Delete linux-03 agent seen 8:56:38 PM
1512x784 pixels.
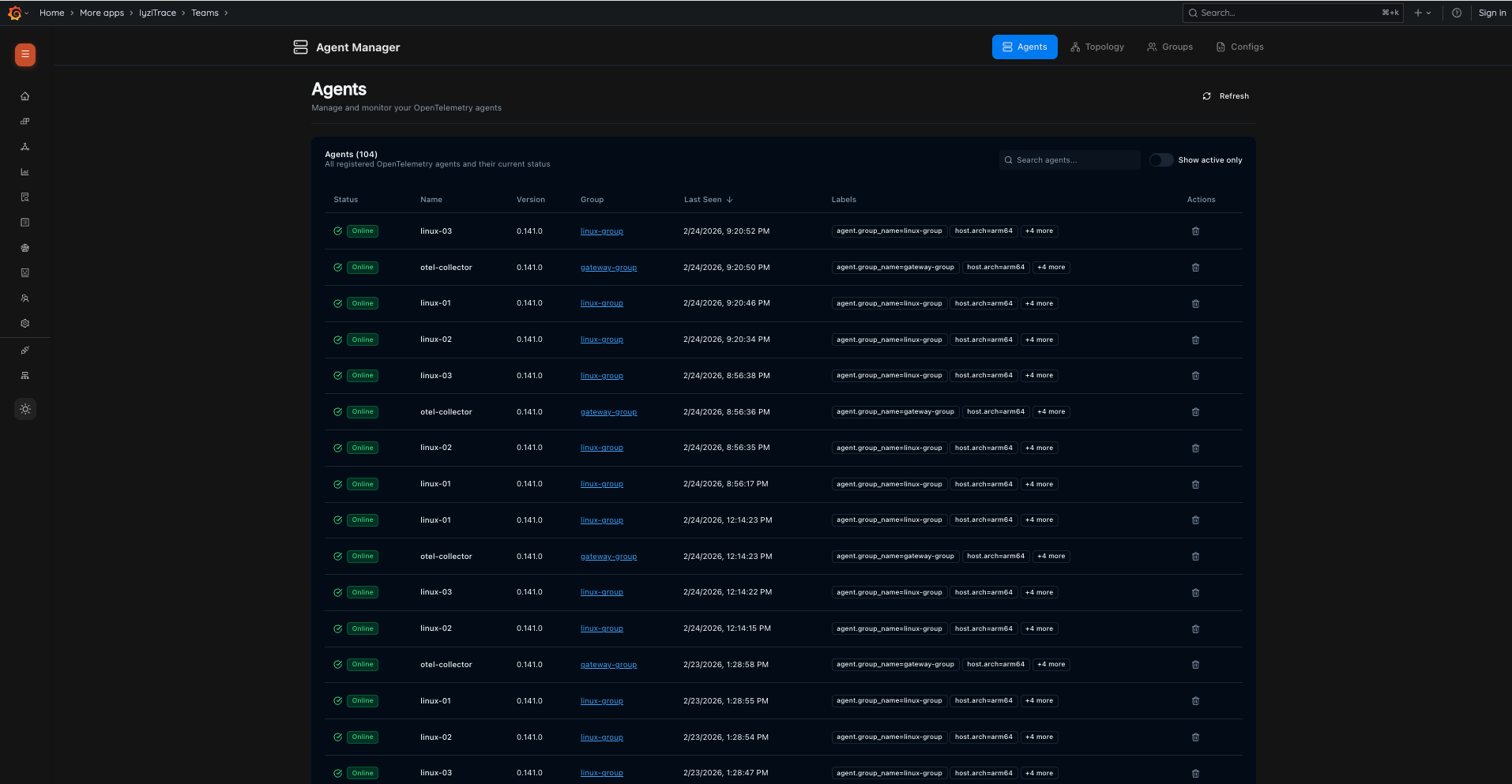click(1195, 376)
